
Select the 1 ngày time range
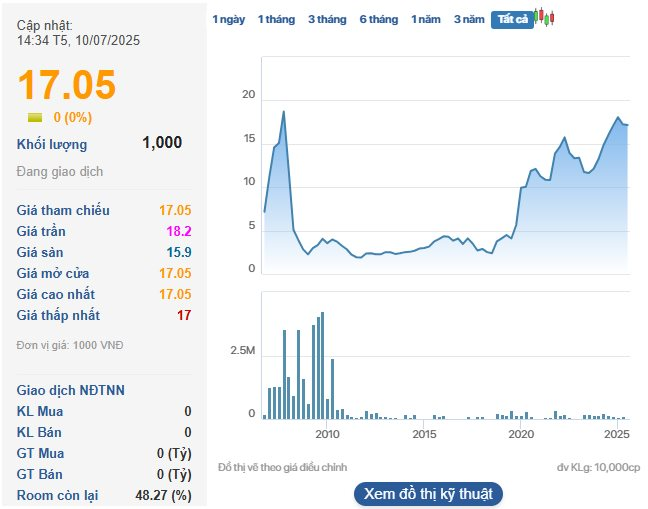(227, 20)
